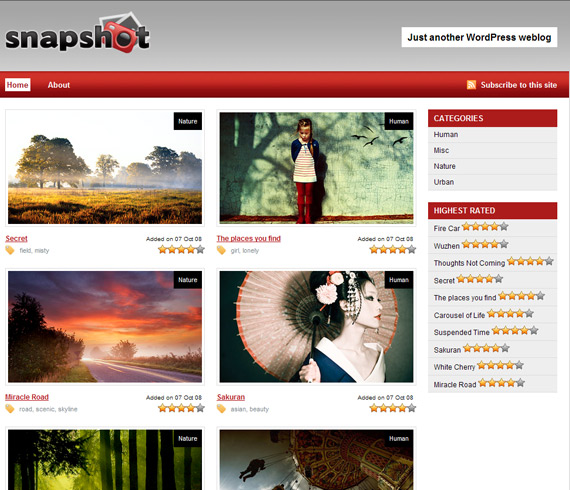Open Thoughts Not Coming in Highest Rated
Screen dimensions: 570x490
click(469, 263)
